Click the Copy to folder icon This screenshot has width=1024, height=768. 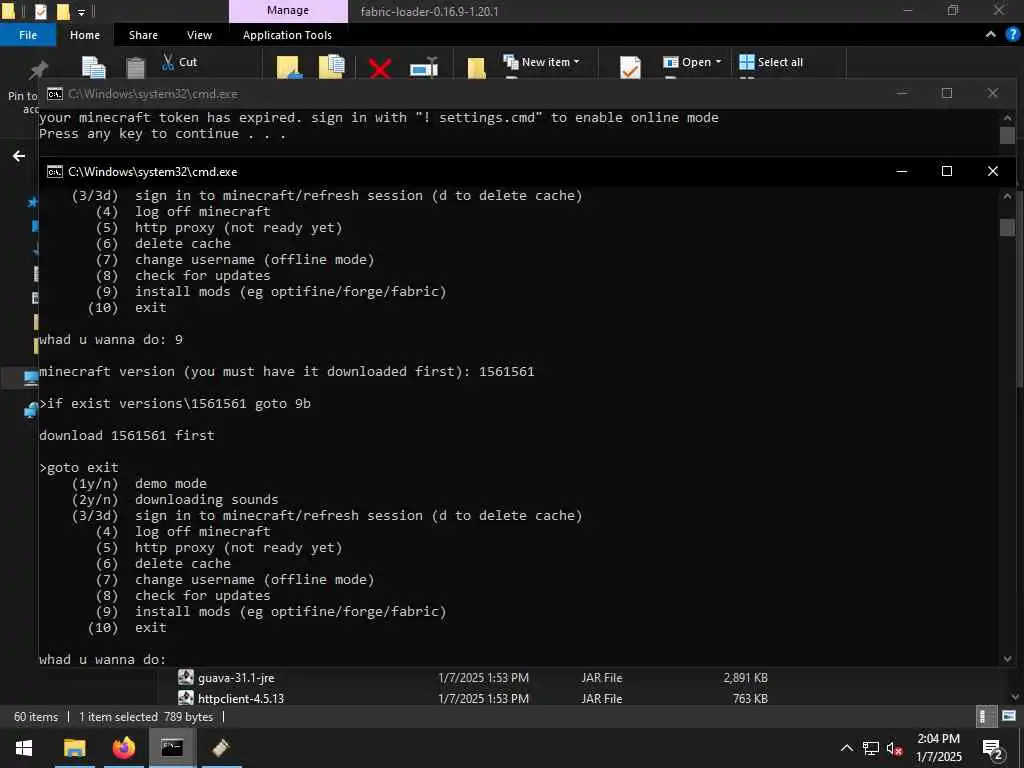[x=331, y=67]
